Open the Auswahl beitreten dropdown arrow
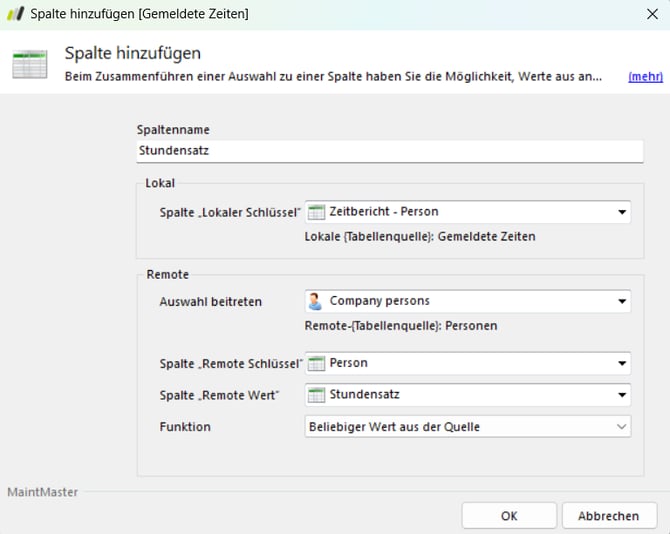The width and height of the screenshot is (670, 534). [x=622, y=301]
